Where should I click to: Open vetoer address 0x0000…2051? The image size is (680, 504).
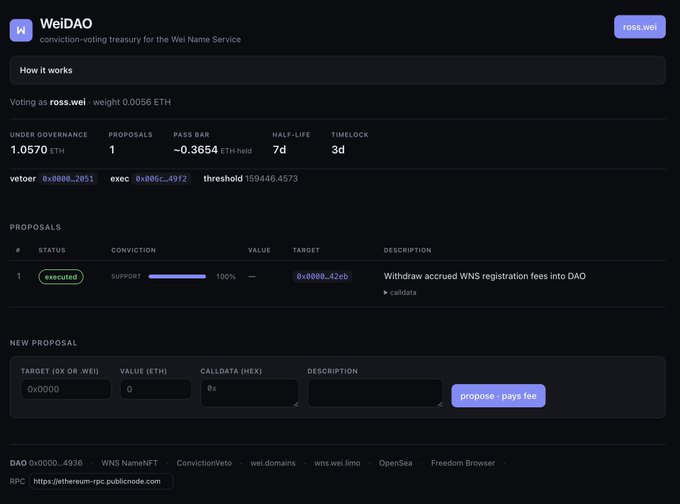(68, 179)
